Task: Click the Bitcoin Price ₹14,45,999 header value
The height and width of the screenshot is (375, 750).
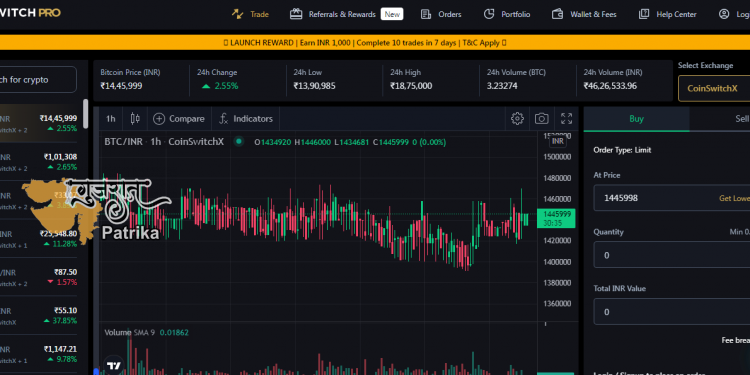Action: coord(121,86)
